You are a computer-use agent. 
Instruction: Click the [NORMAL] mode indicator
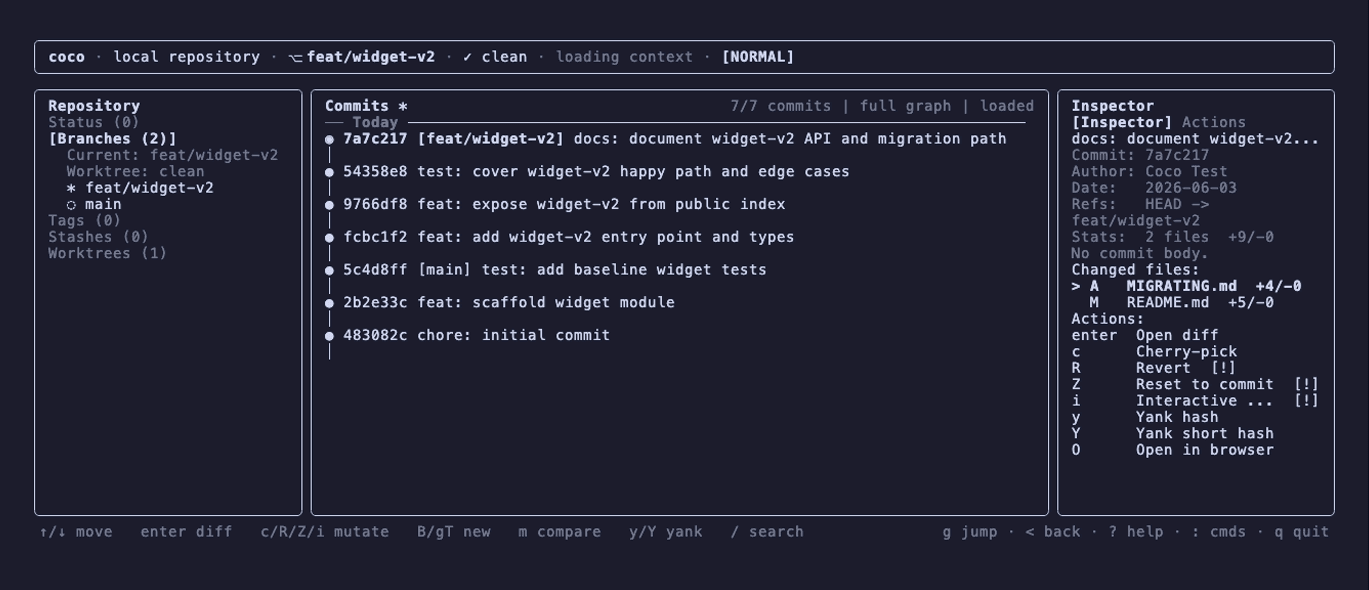tap(758, 57)
